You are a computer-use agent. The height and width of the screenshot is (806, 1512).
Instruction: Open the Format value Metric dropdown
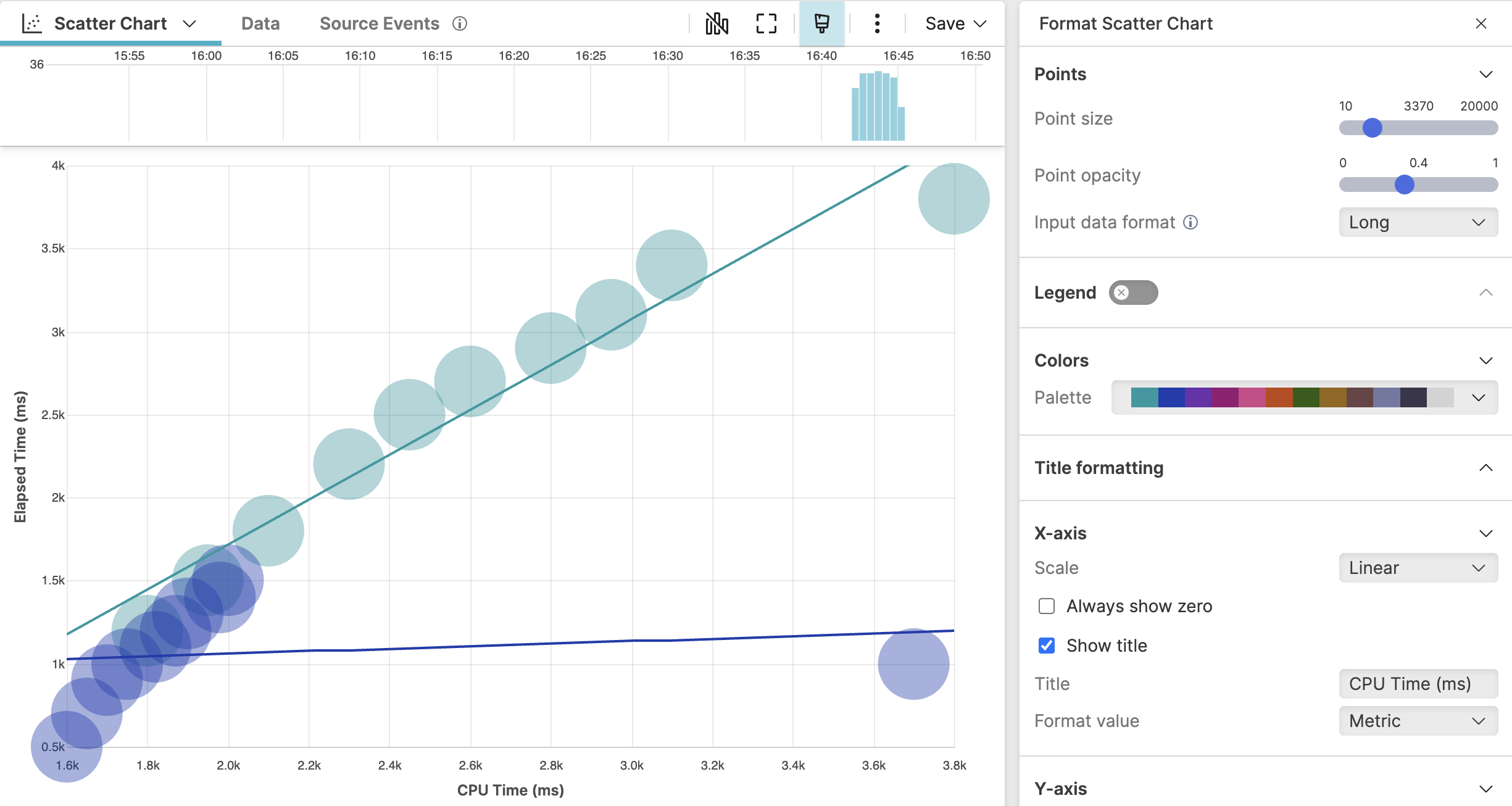tap(1418, 721)
